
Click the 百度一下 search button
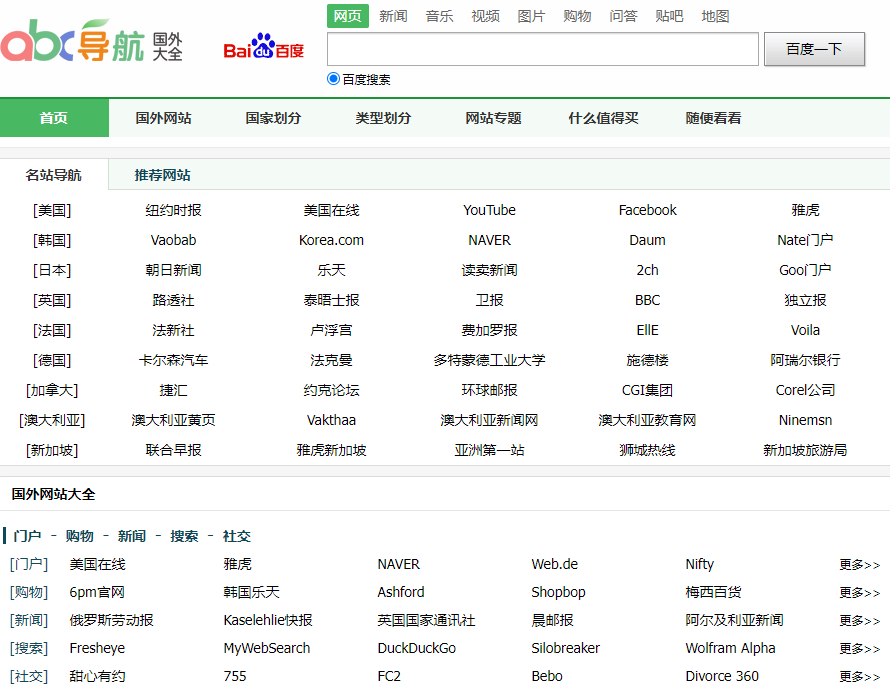coord(814,49)
